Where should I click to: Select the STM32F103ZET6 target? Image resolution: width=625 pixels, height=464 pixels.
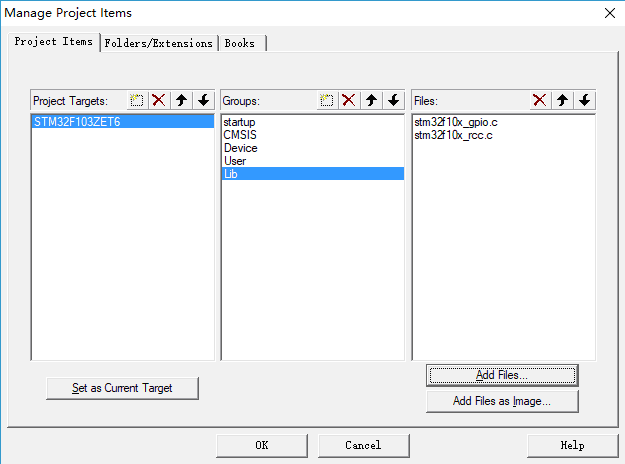123,122
